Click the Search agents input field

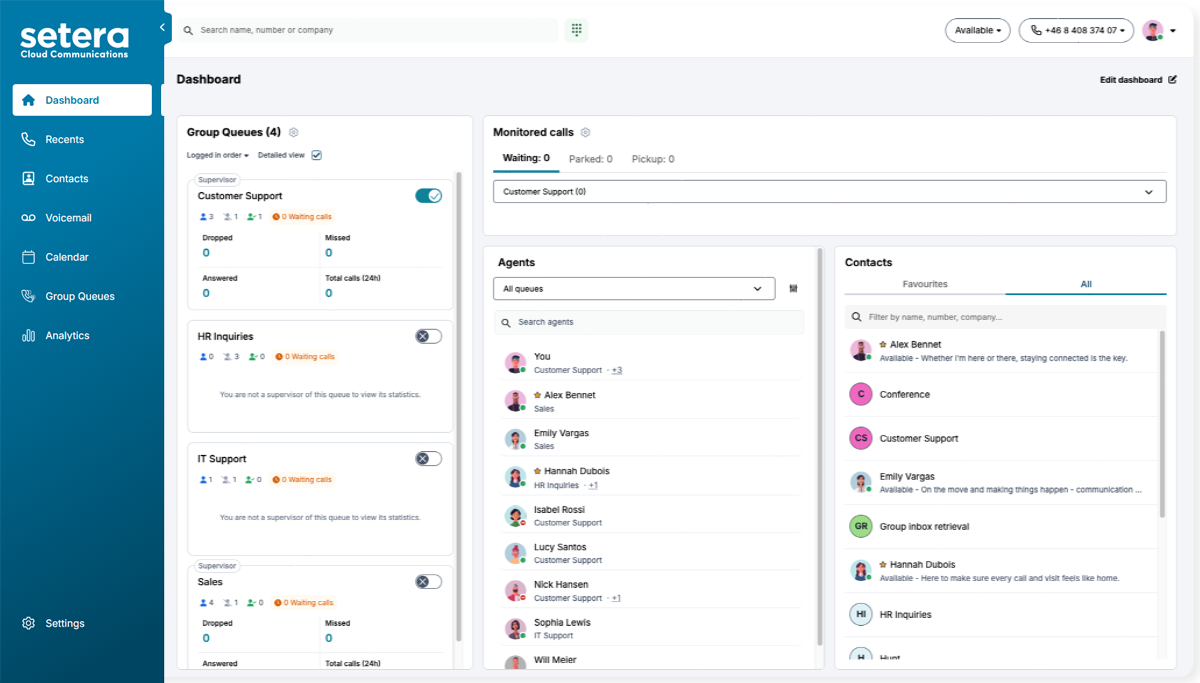point(650,322)
